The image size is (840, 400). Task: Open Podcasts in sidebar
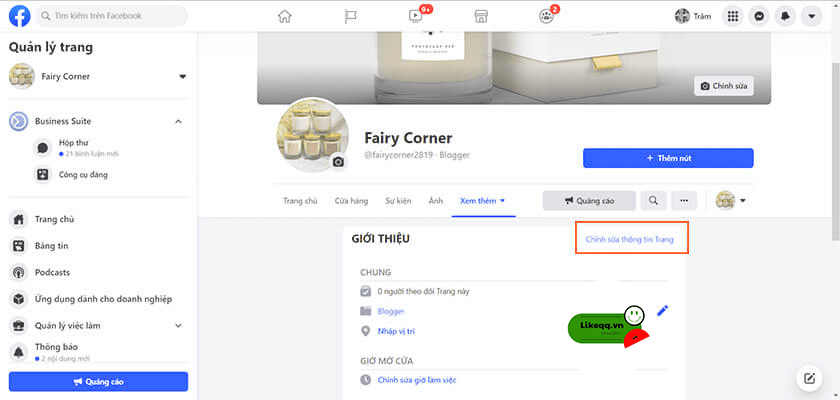(52, 272)
